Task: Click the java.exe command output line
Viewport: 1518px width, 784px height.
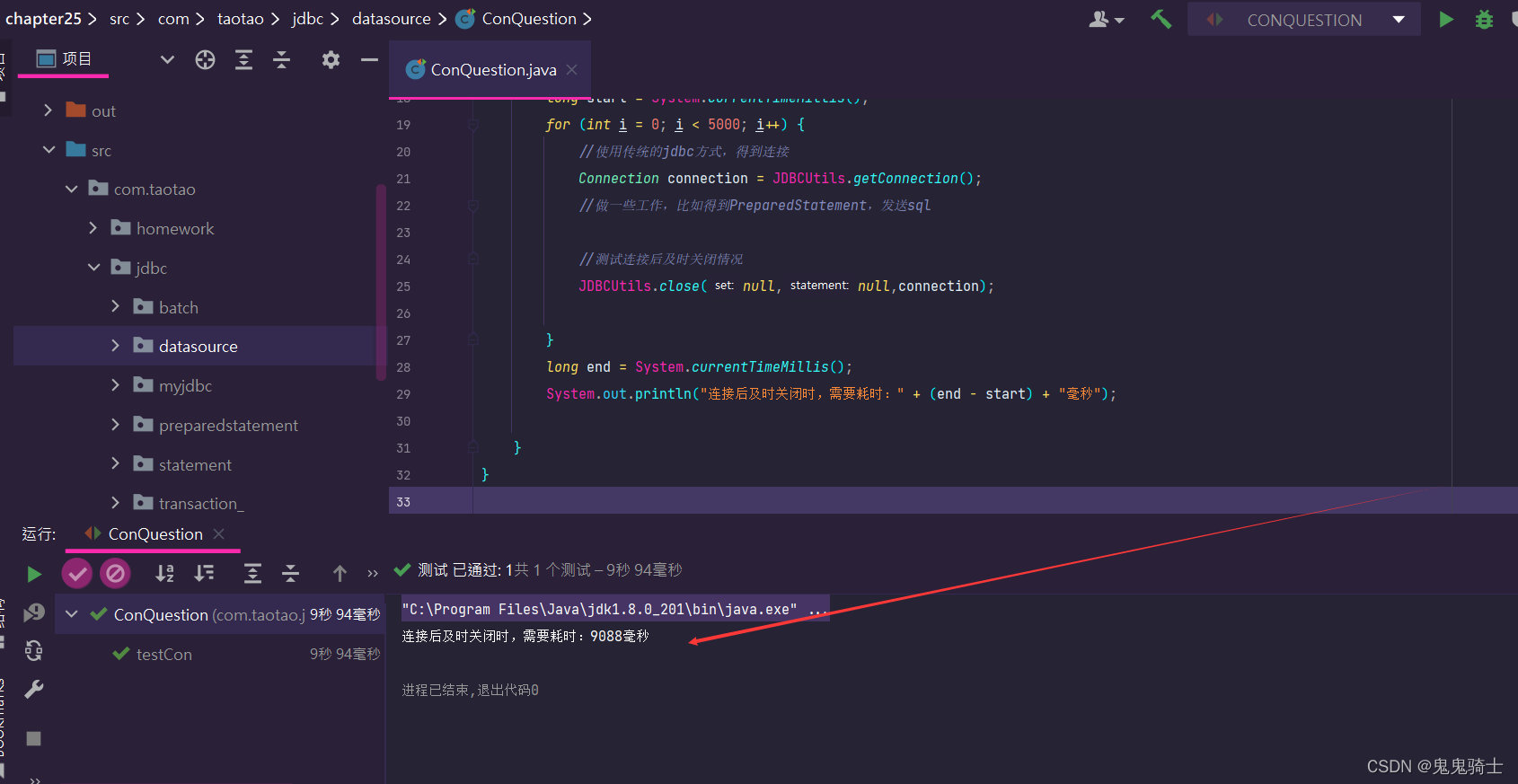Action: coord(614,609)
